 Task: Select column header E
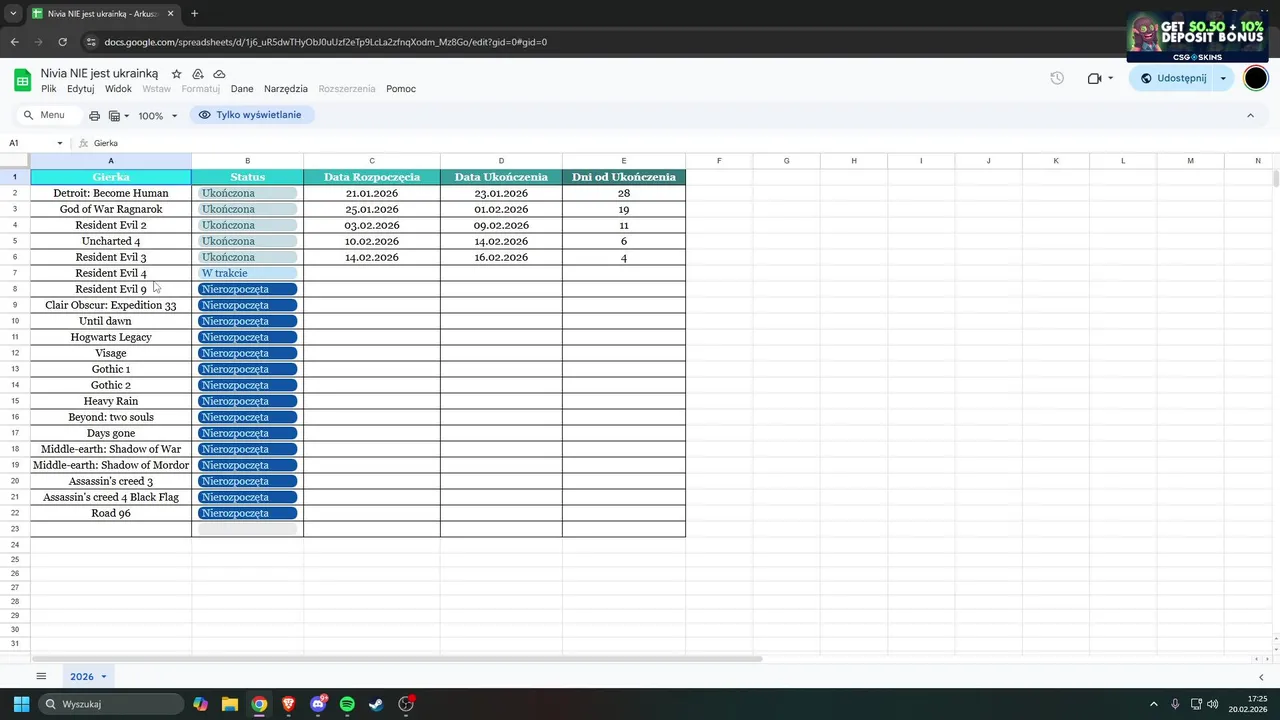click(x=624, y=161)
